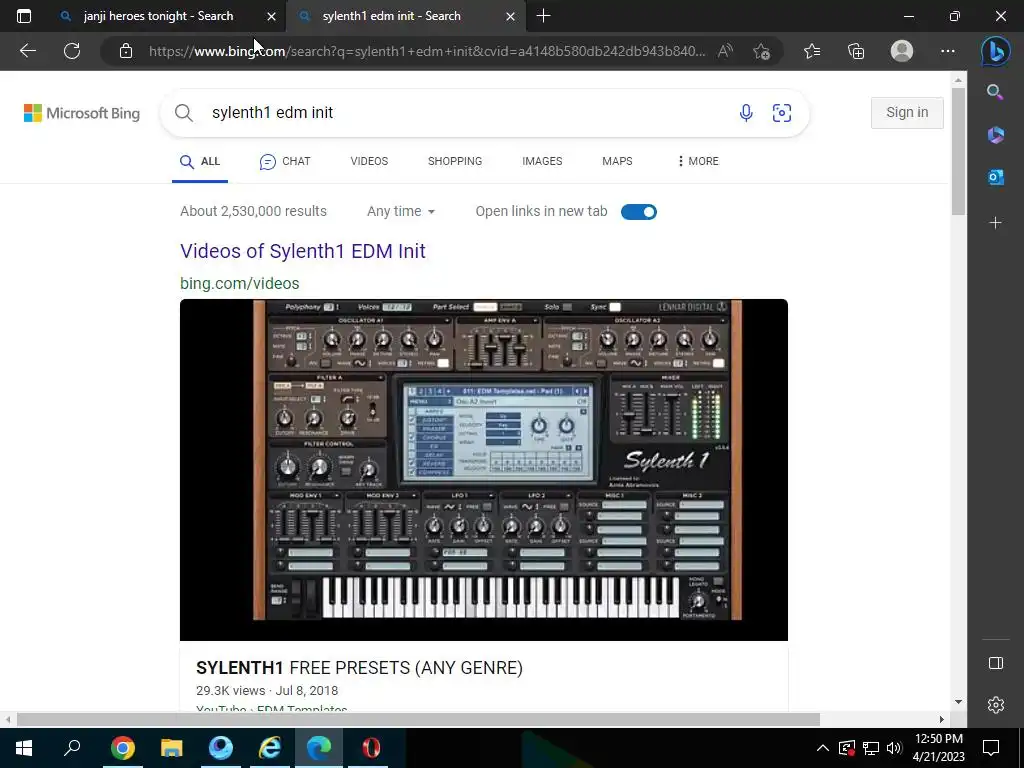Add this page to favorites

coord(761,51)
